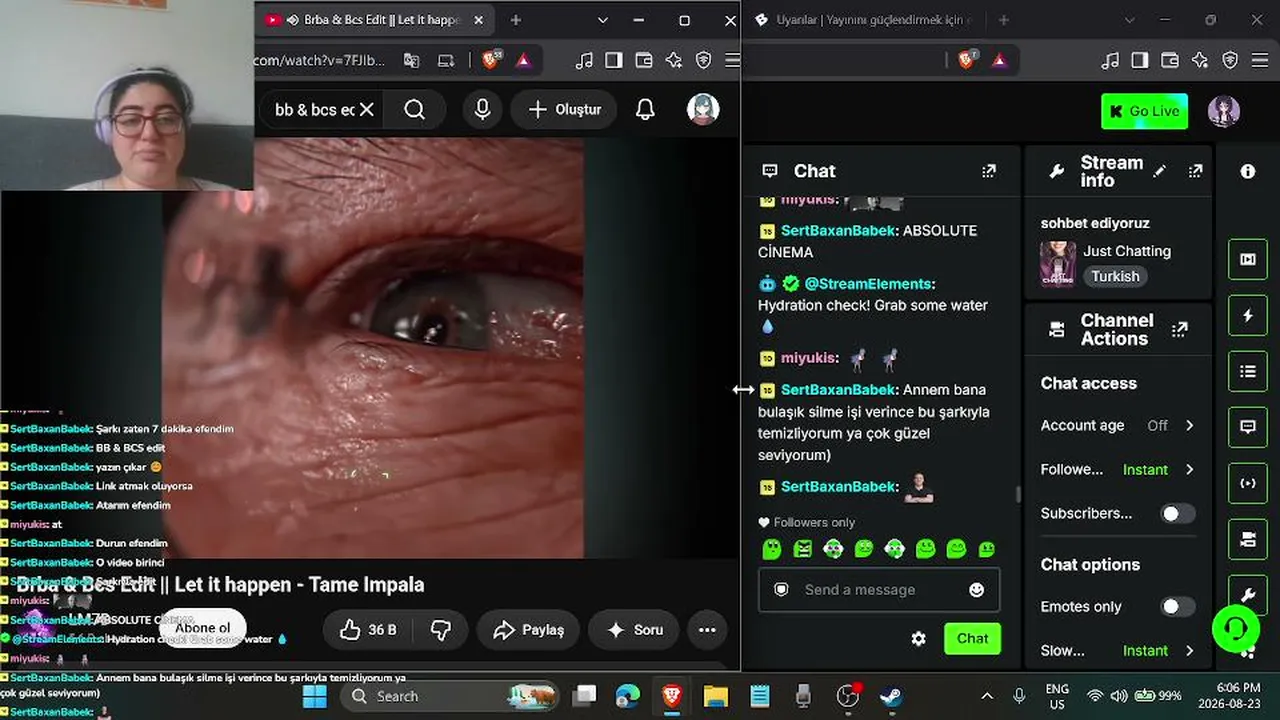Open YouTube notifications bell
Screen dimensions: 1280x720
pyautogui.click(x=645, y=109)
